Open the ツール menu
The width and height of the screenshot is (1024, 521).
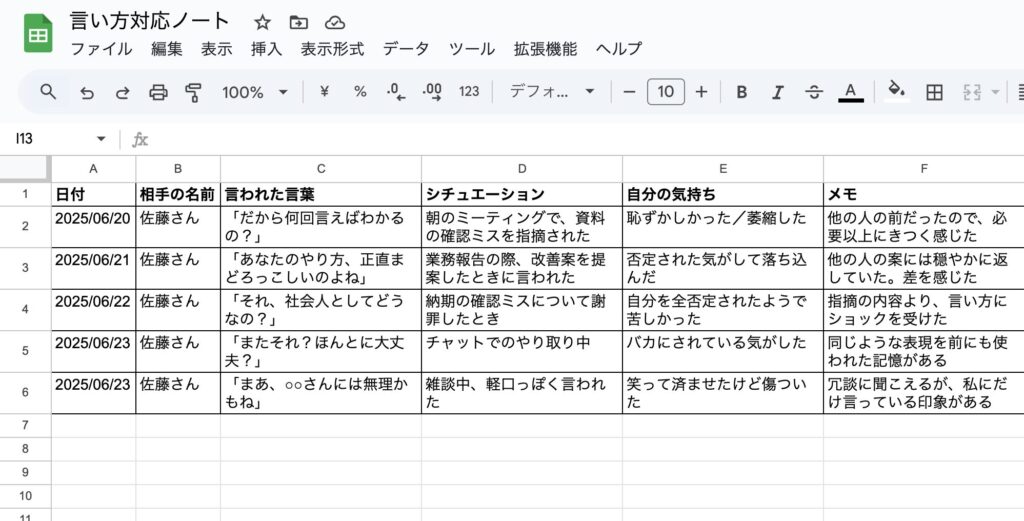coord(472,49)
